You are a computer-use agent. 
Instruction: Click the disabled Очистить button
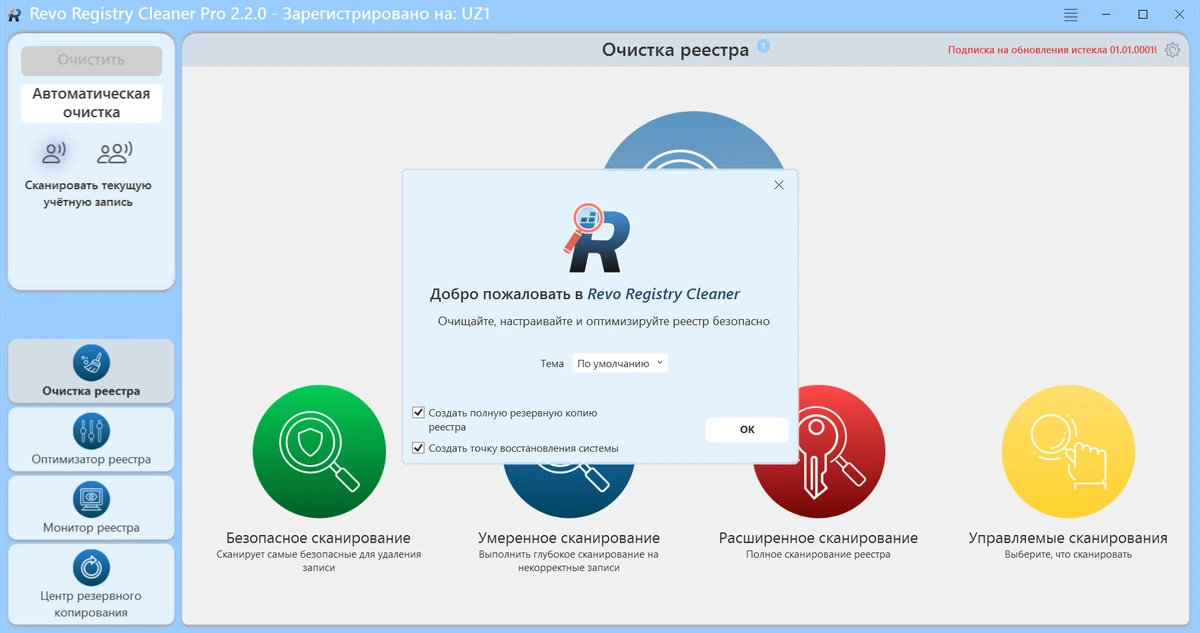(x=91, y=60)
